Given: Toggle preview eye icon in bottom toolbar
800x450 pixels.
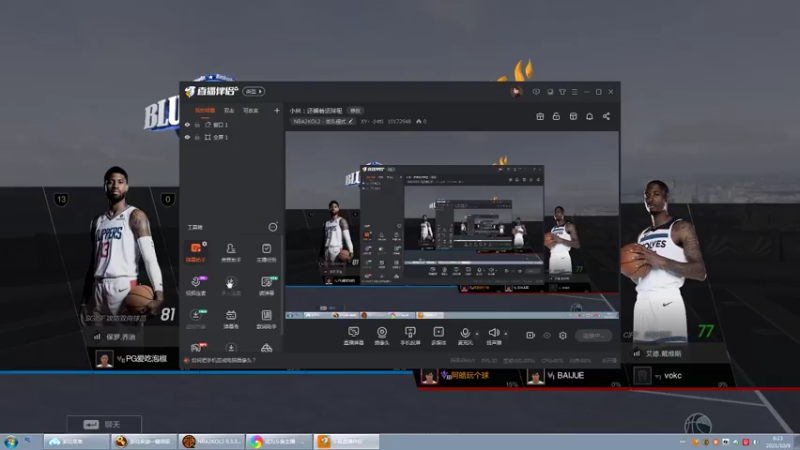Looking at the screenshot, I should 547,335.
